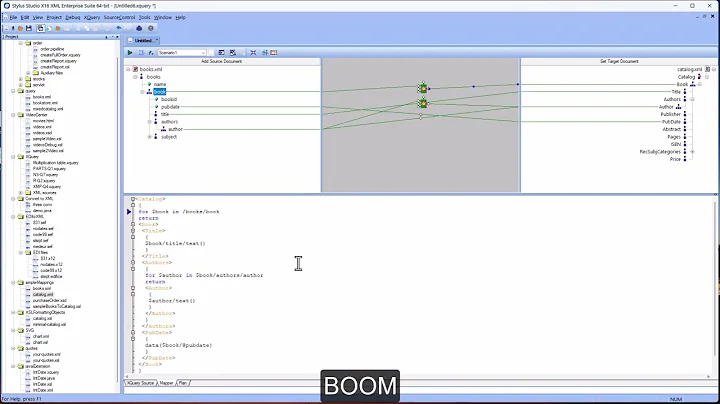This screenshot has height=404, width=720.
Task: Collapse the book node in the source tree
Action: (x=142, y=92)
